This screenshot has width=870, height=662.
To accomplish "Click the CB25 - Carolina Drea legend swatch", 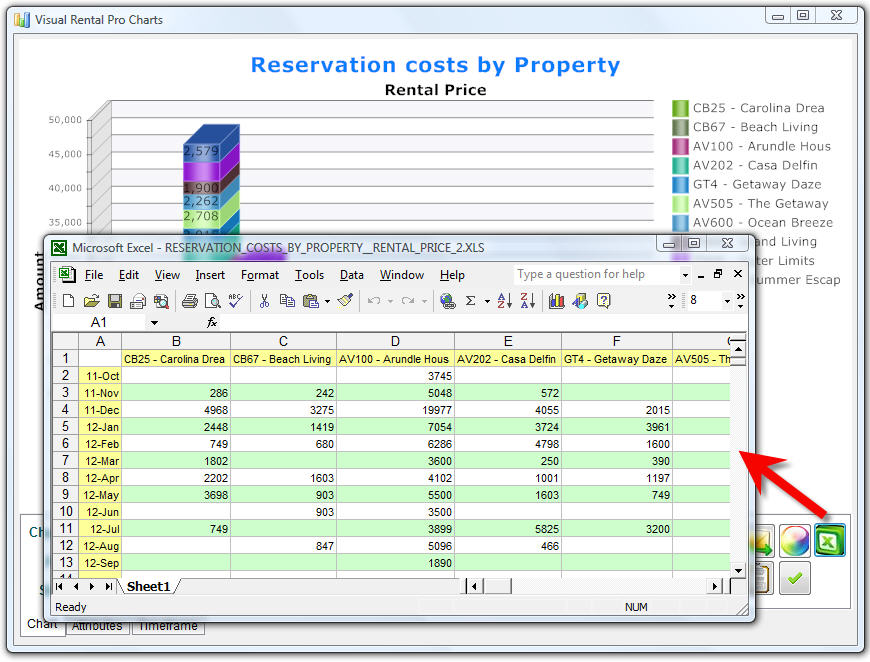I will (680, 108).
